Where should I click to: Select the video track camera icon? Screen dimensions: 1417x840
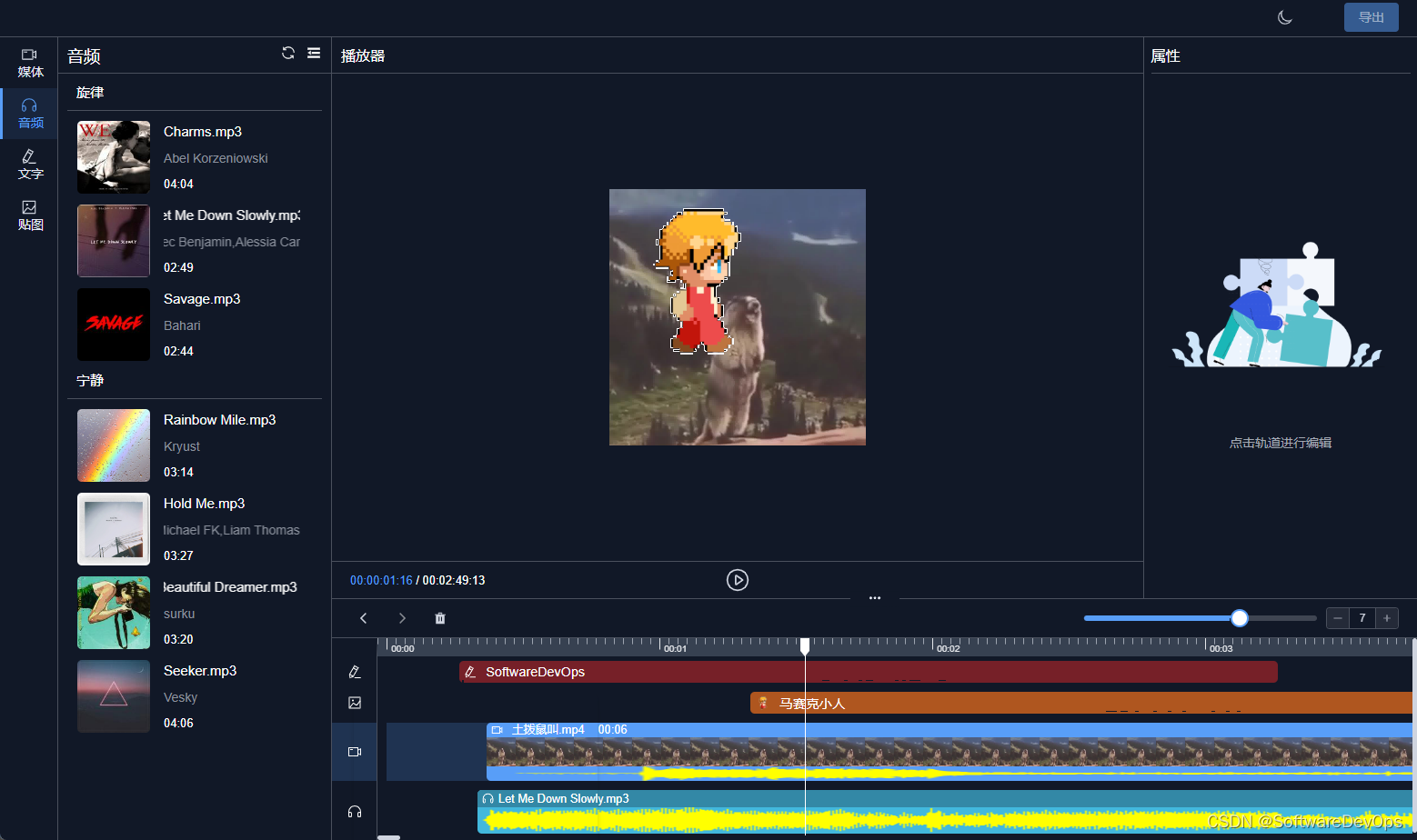point(355,752)
